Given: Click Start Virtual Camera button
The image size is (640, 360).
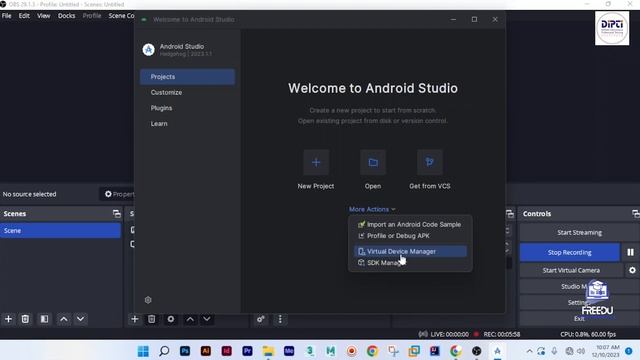Looking at the screenshot, I should (571, 270).
